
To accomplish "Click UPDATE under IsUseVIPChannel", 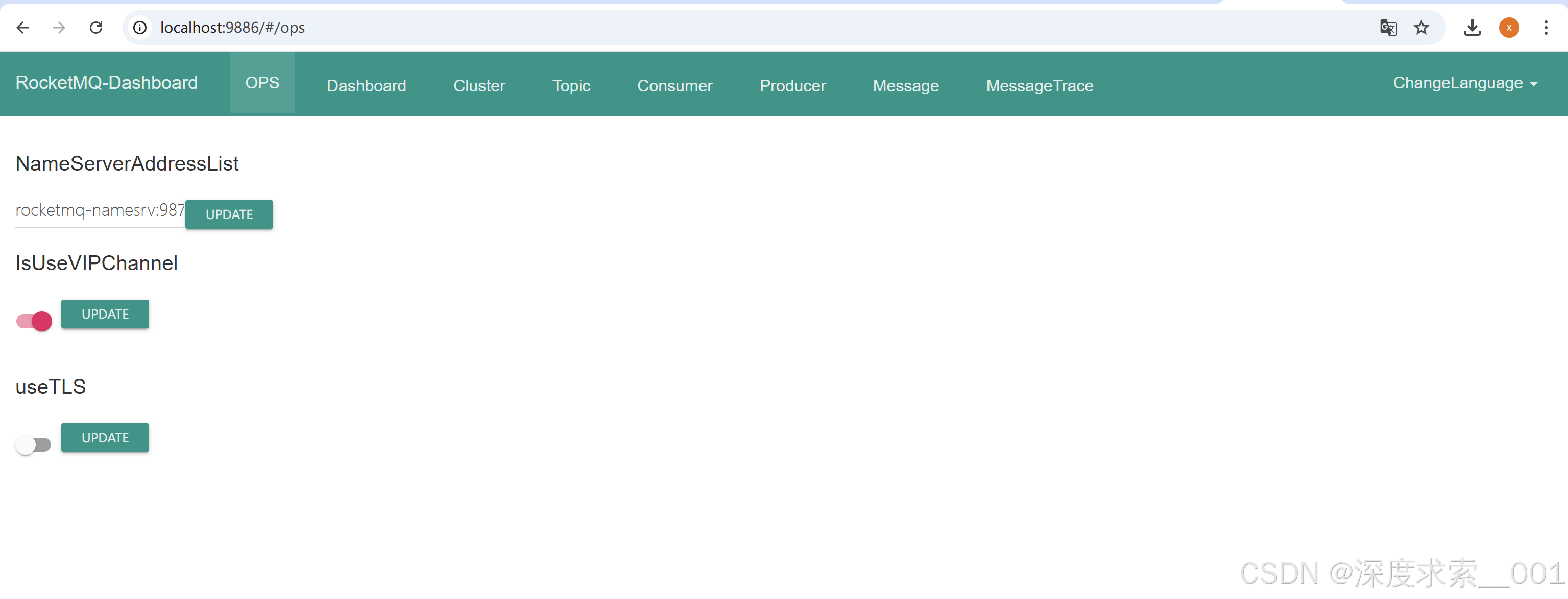I will click(105, 314).
